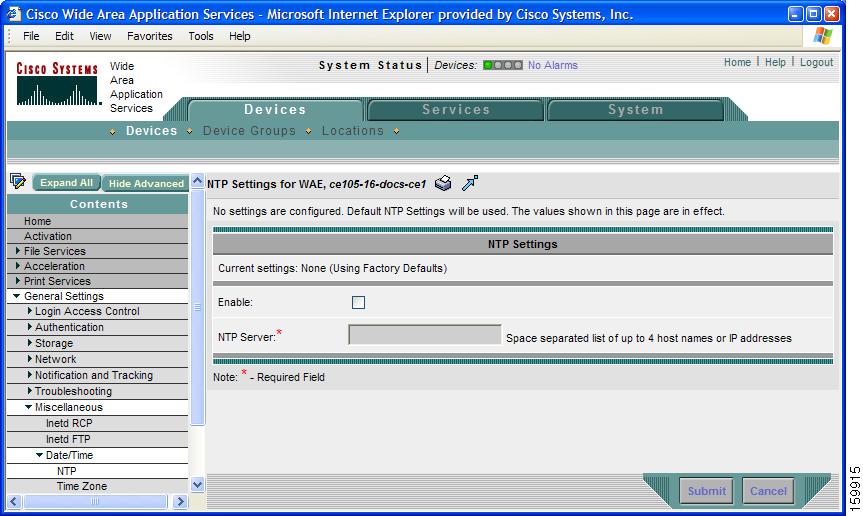The width and height of the screenshot is (863, 516).
Task: Click the Hide Advanced button
Action: [x=146, y=183]
